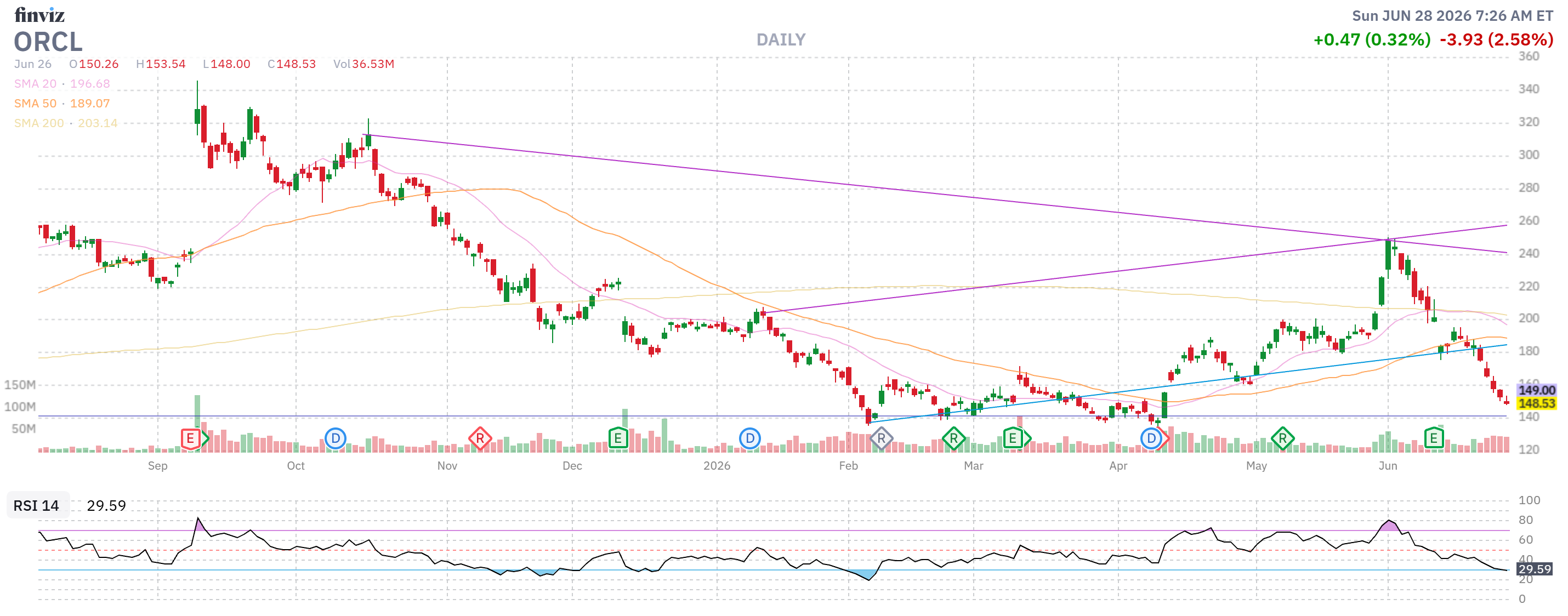Viewport: 1568px width, 616px height.
Task: Select the green E earnings marker in mid-March
Action: point(1013,438)
